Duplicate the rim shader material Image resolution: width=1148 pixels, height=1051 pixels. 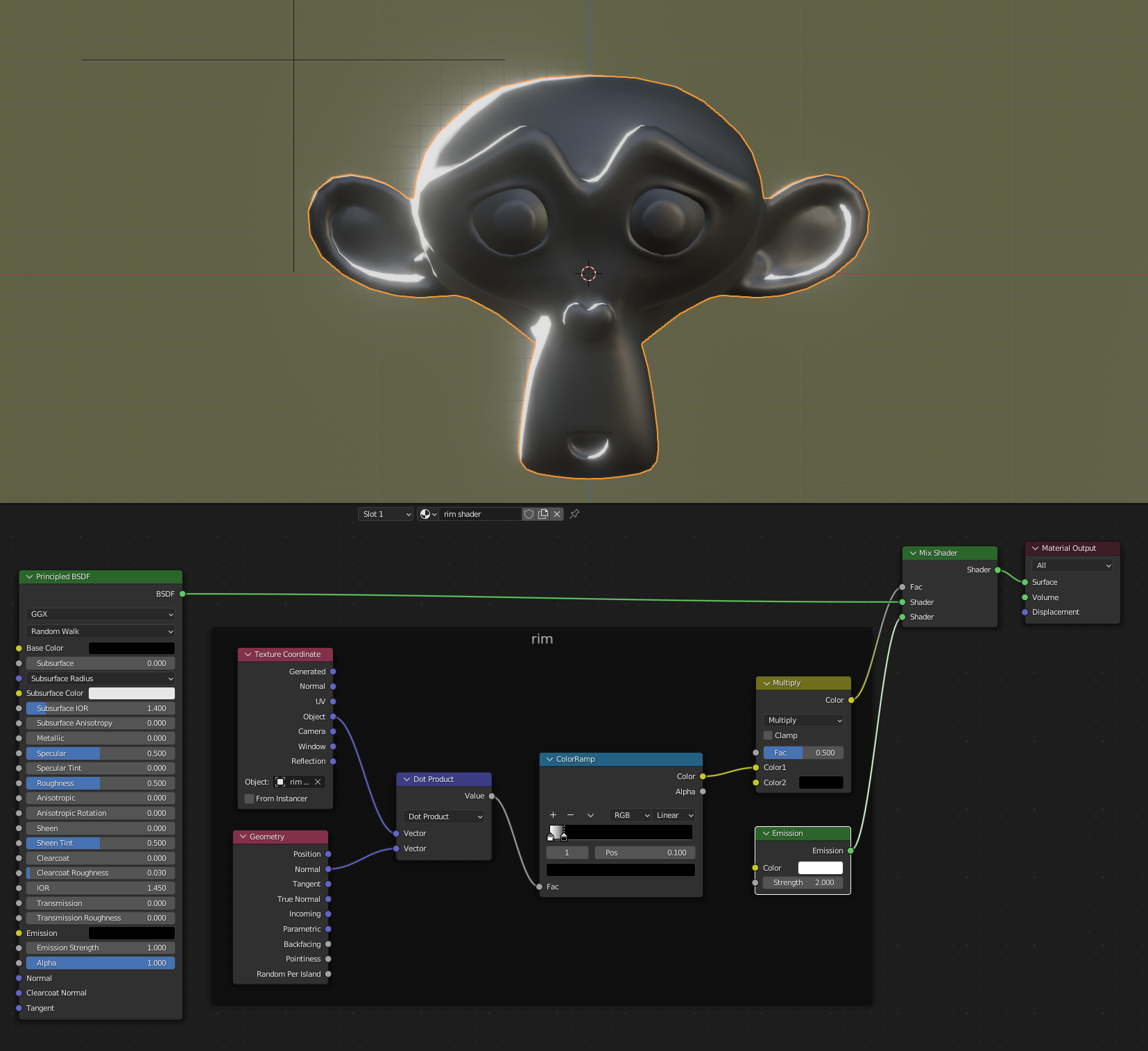543,514
